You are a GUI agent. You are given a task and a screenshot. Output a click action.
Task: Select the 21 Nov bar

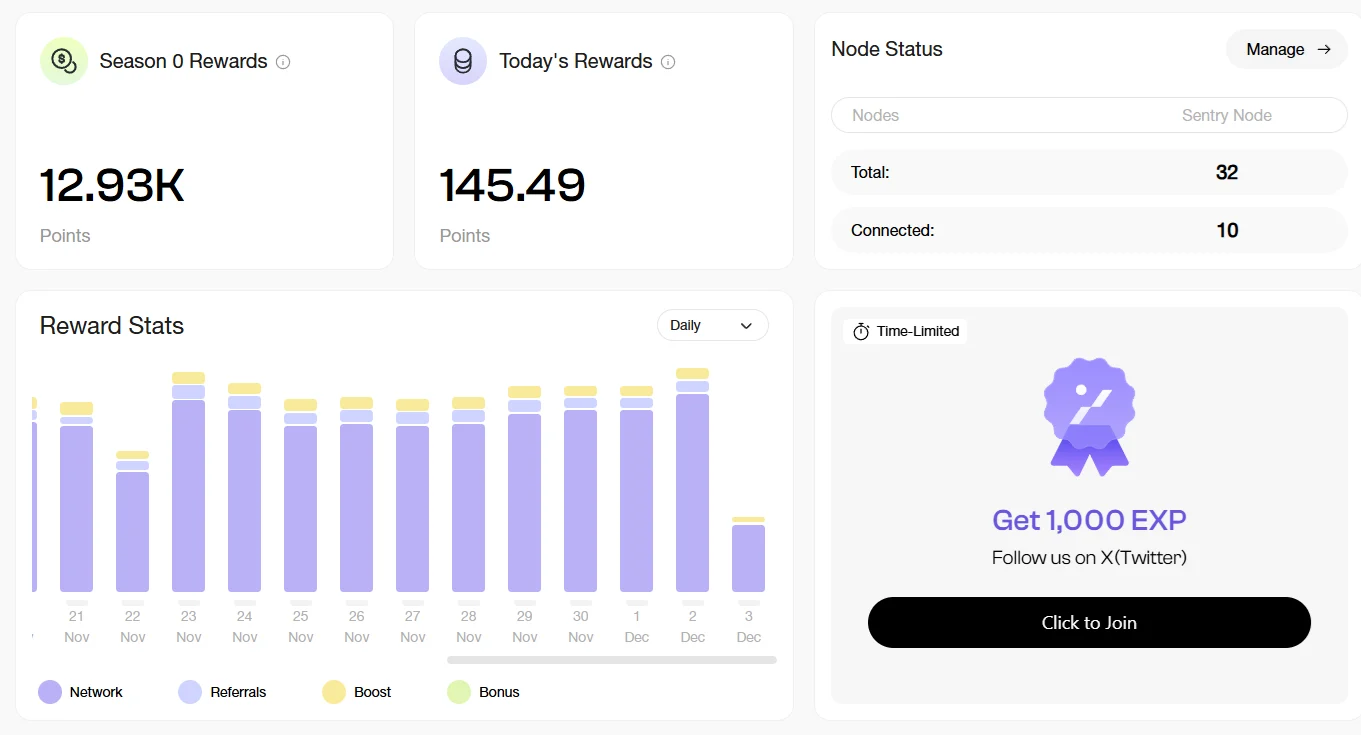coord(77,497)
